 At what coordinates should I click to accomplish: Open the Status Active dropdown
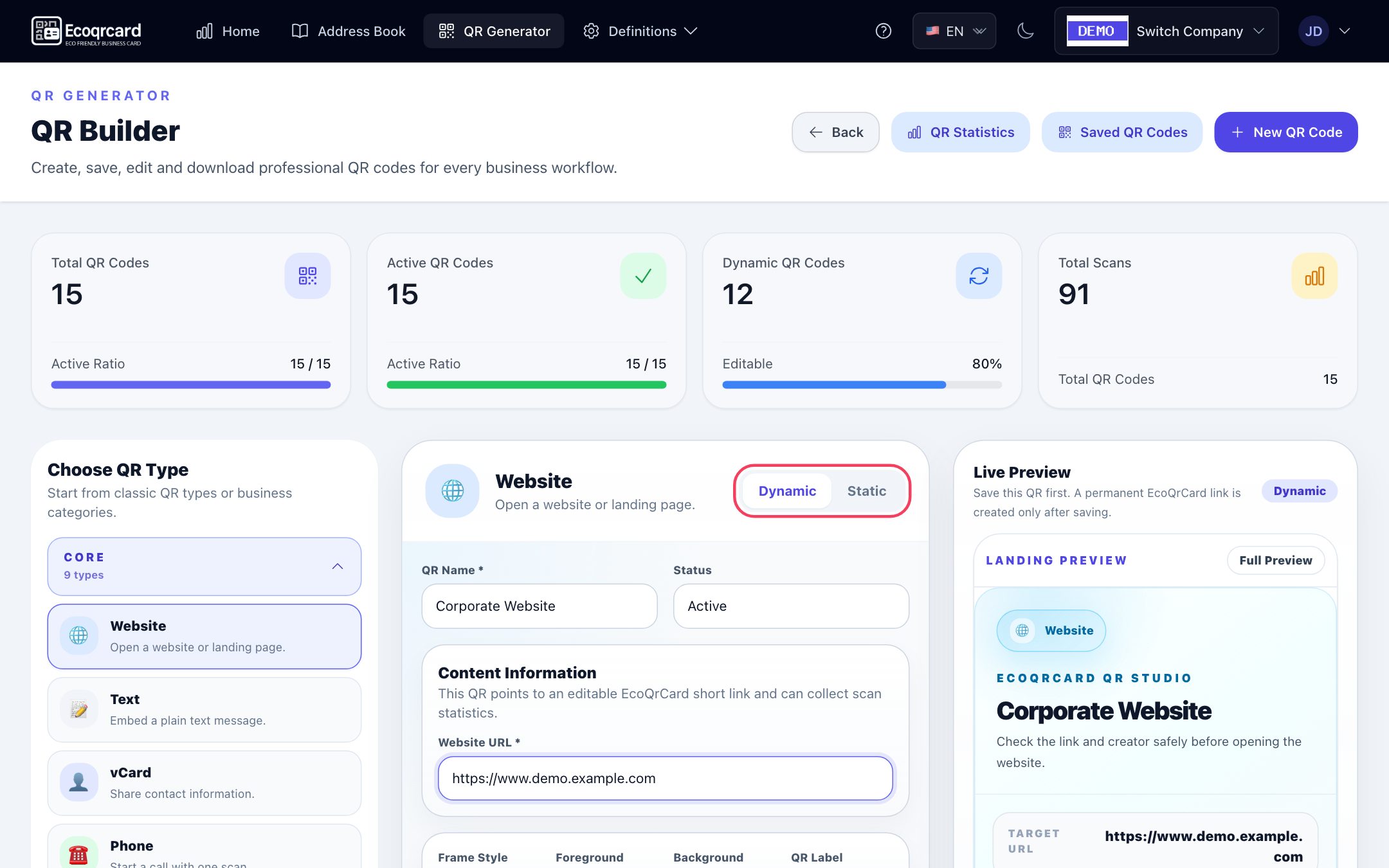tap(791, 606)
